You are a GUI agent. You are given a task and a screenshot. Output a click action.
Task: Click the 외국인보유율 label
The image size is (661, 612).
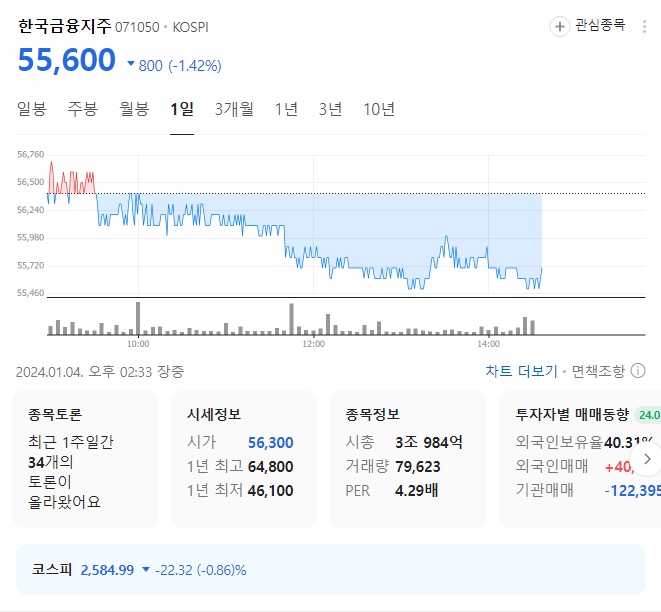559,442
